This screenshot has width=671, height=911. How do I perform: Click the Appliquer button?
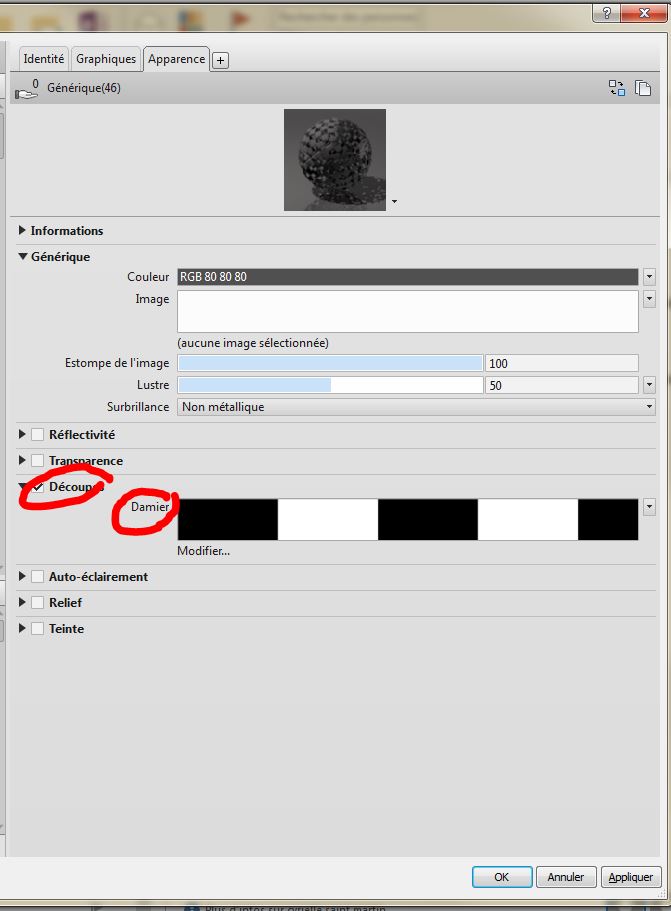click(631, 877)
